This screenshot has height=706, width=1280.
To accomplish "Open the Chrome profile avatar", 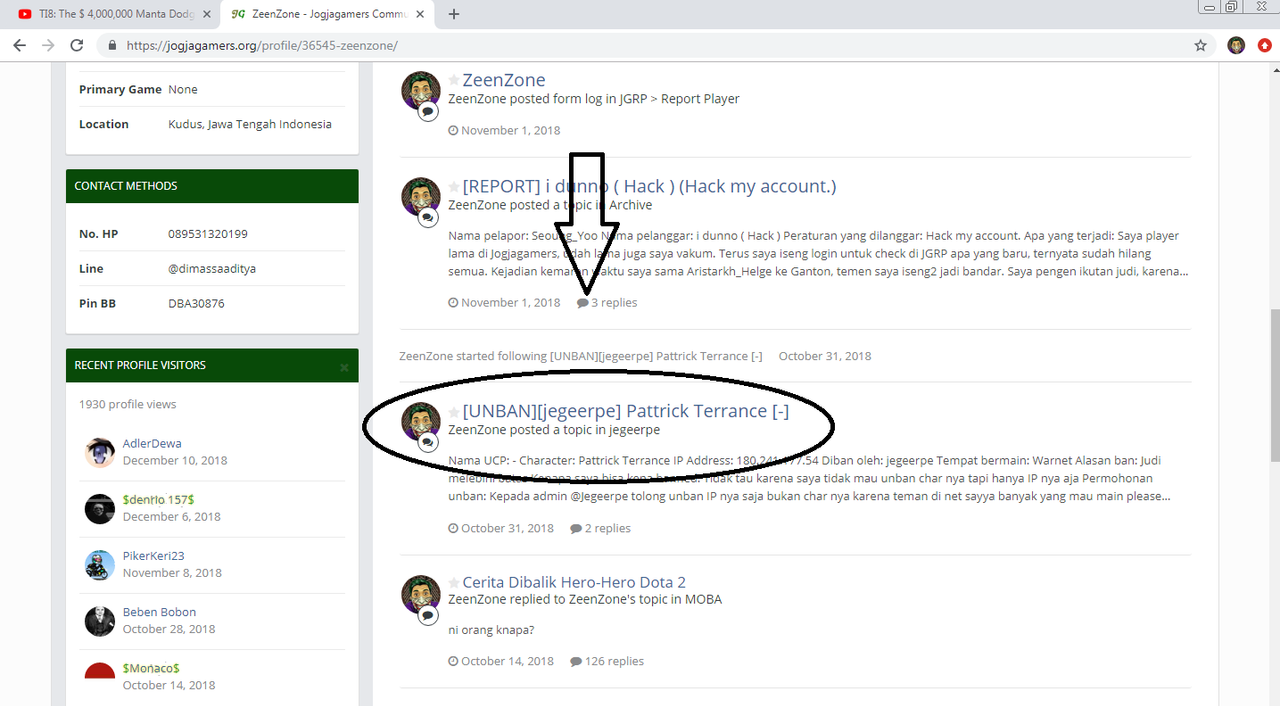I will tap(1236, 46).
